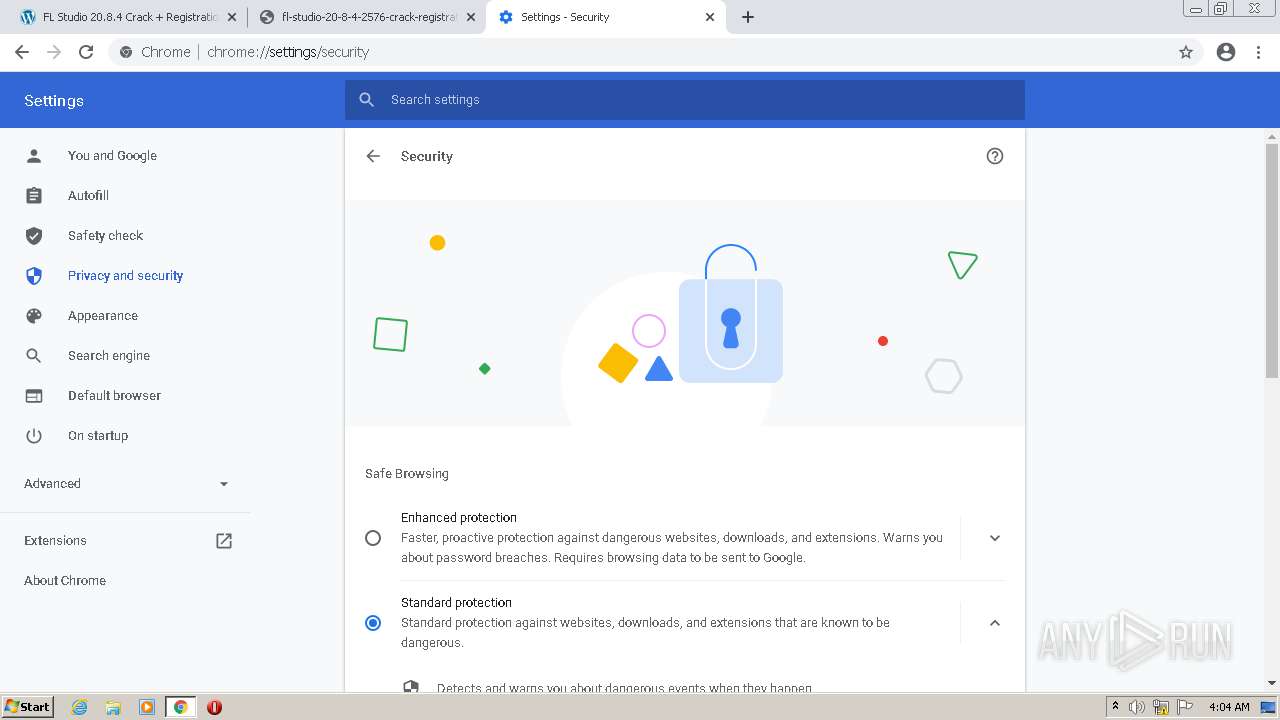Reload the page with the refresh icon
1280x720 pixels.
point(86,52)
